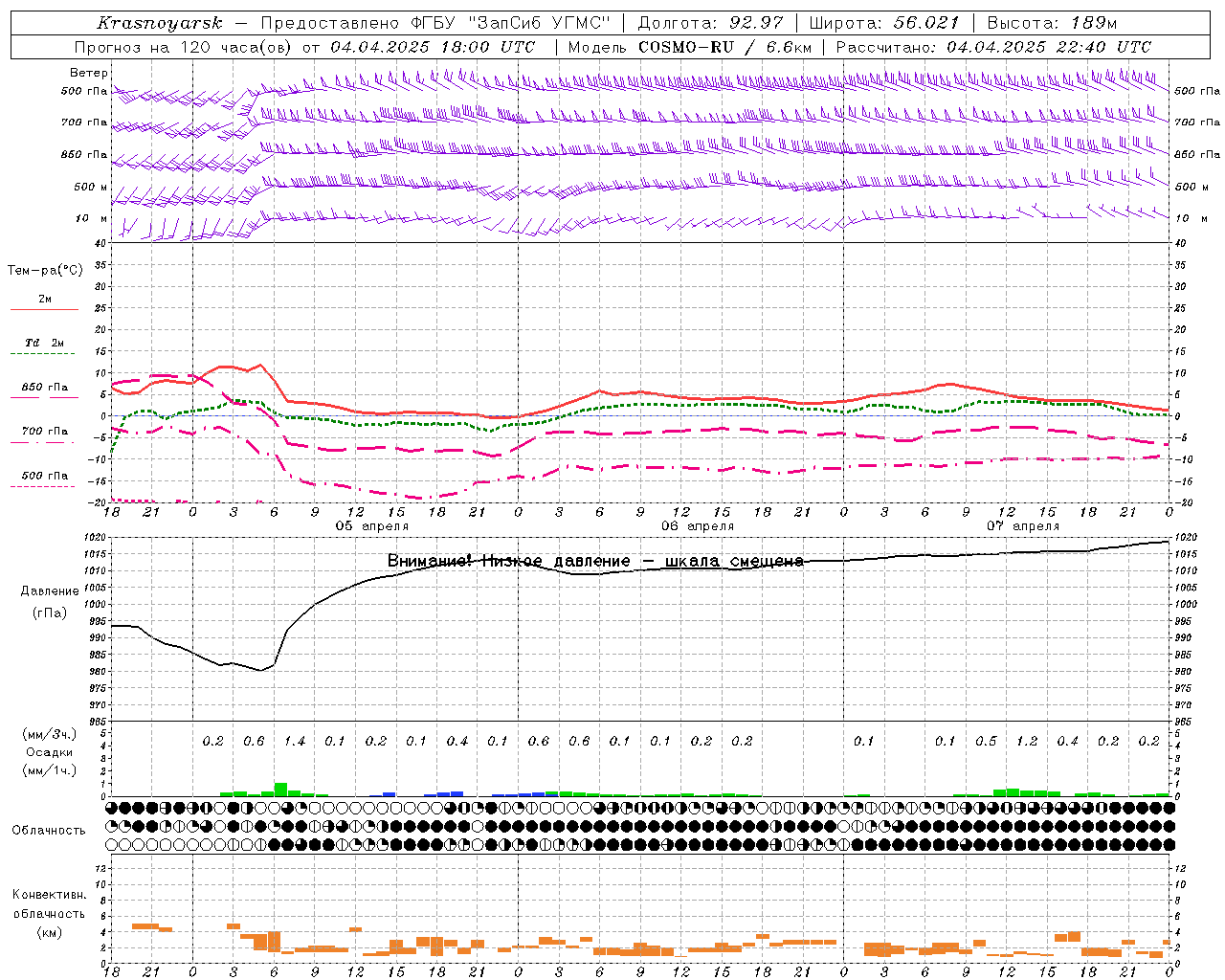Click the 'Ветер' wind panel label
The height and width of the screenshot is (980, 1225).
pyautogui.click(x=88, y=73)
